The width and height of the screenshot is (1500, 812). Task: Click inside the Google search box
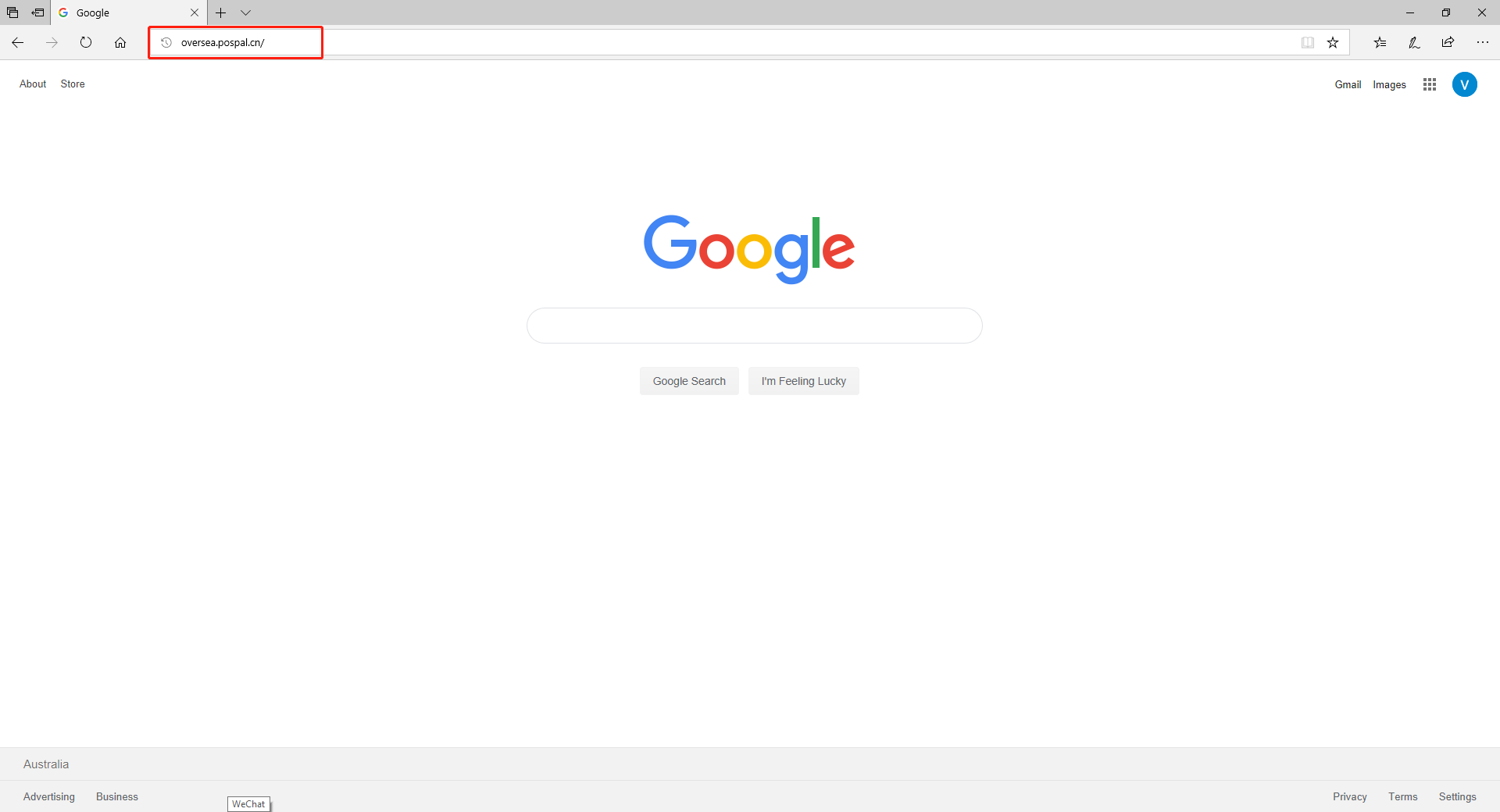pyautogui.click(x=755, y=326)
